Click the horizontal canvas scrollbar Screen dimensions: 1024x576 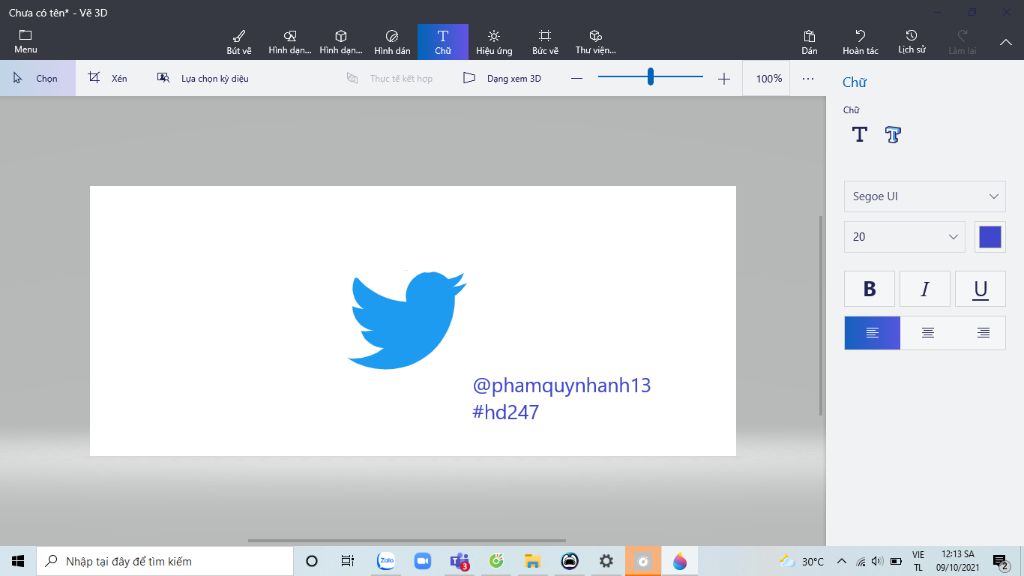[x=406, y=541]
